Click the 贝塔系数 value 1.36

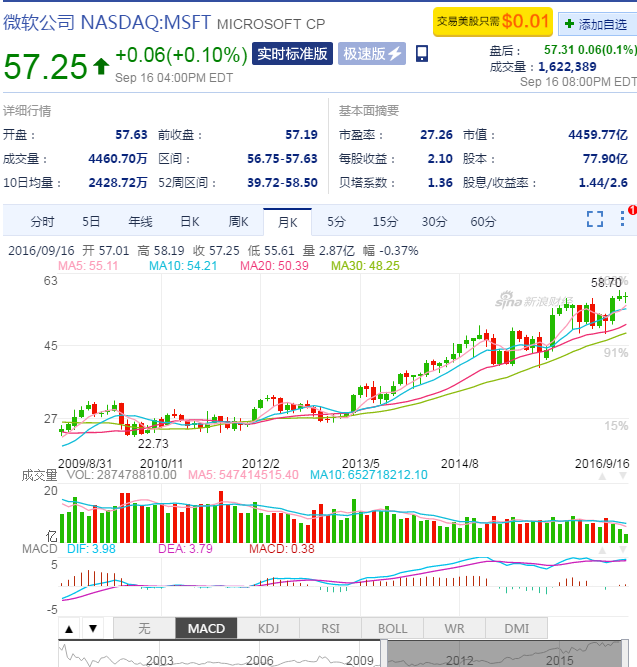440,183
